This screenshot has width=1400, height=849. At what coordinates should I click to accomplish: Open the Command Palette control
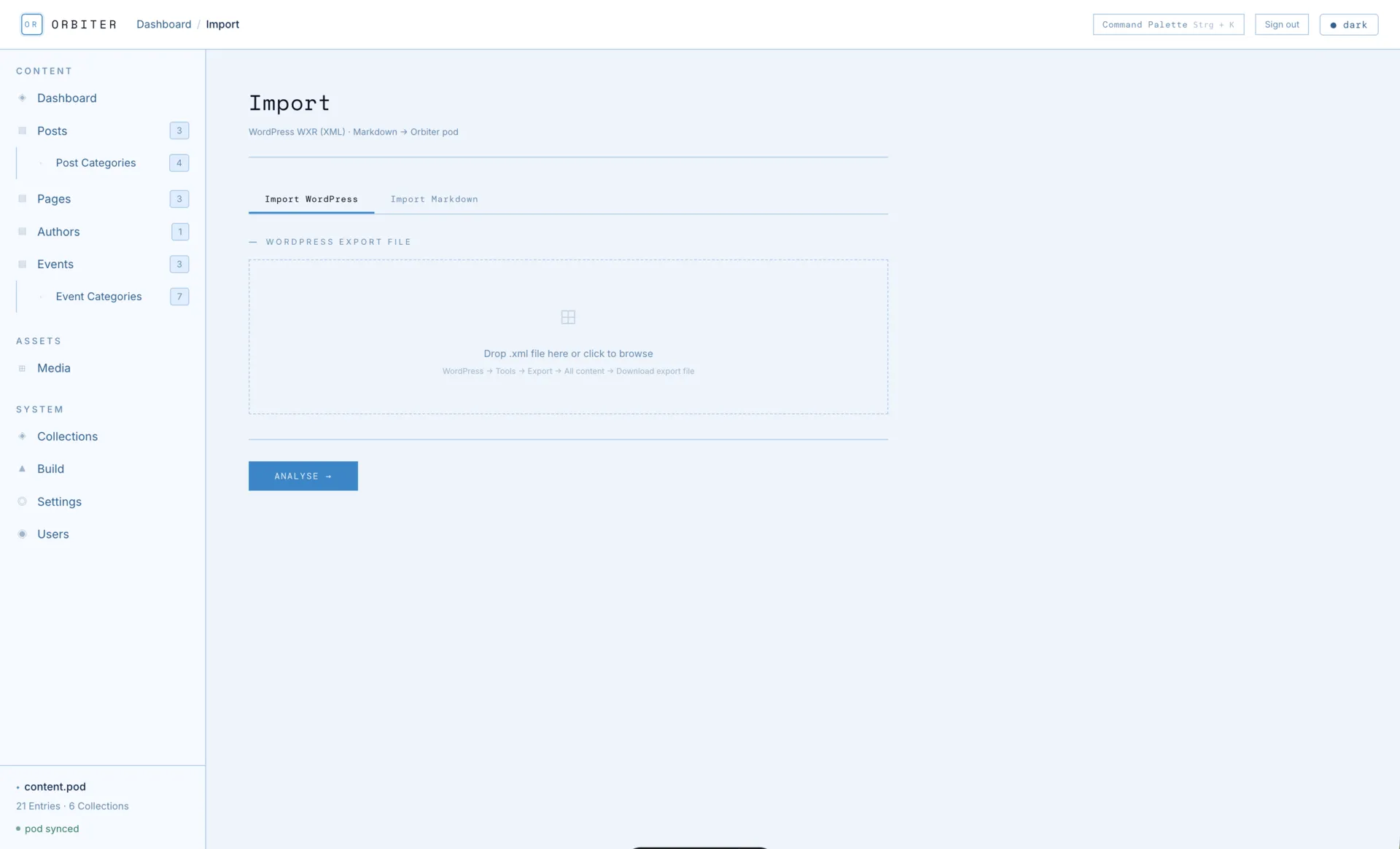[1167, 24]
